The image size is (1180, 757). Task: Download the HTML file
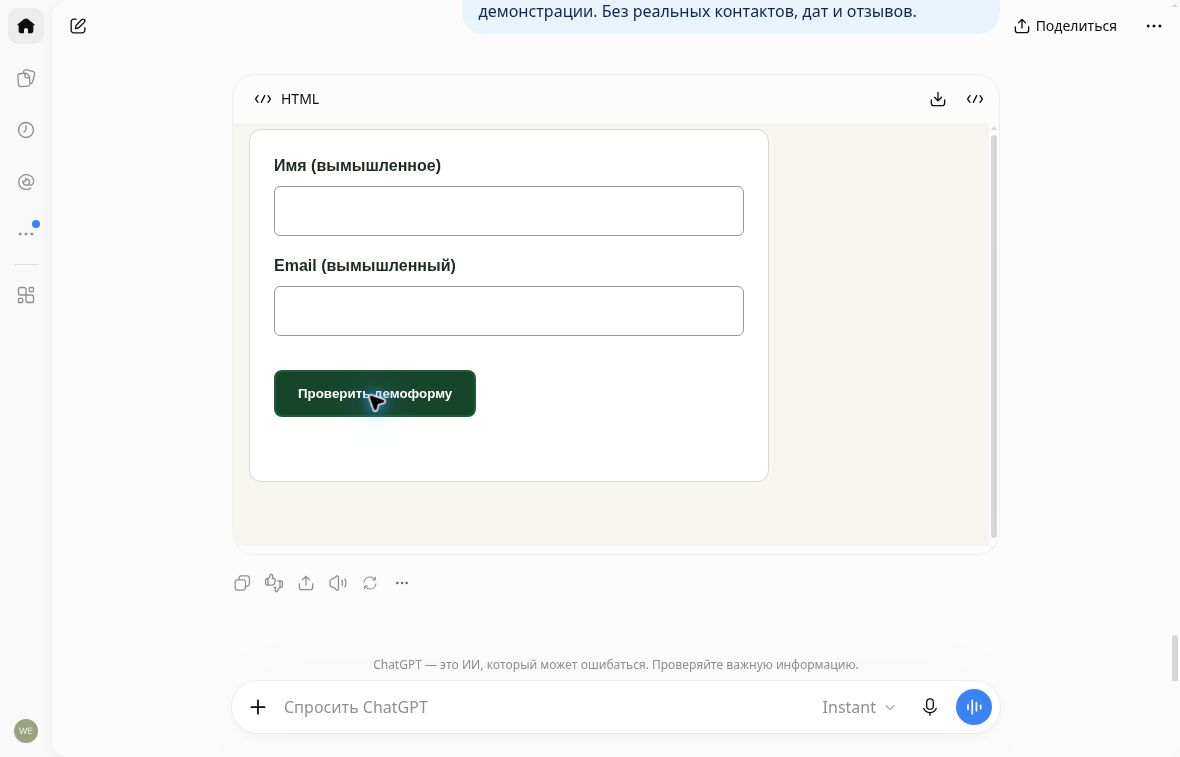(x=938, y=99)
